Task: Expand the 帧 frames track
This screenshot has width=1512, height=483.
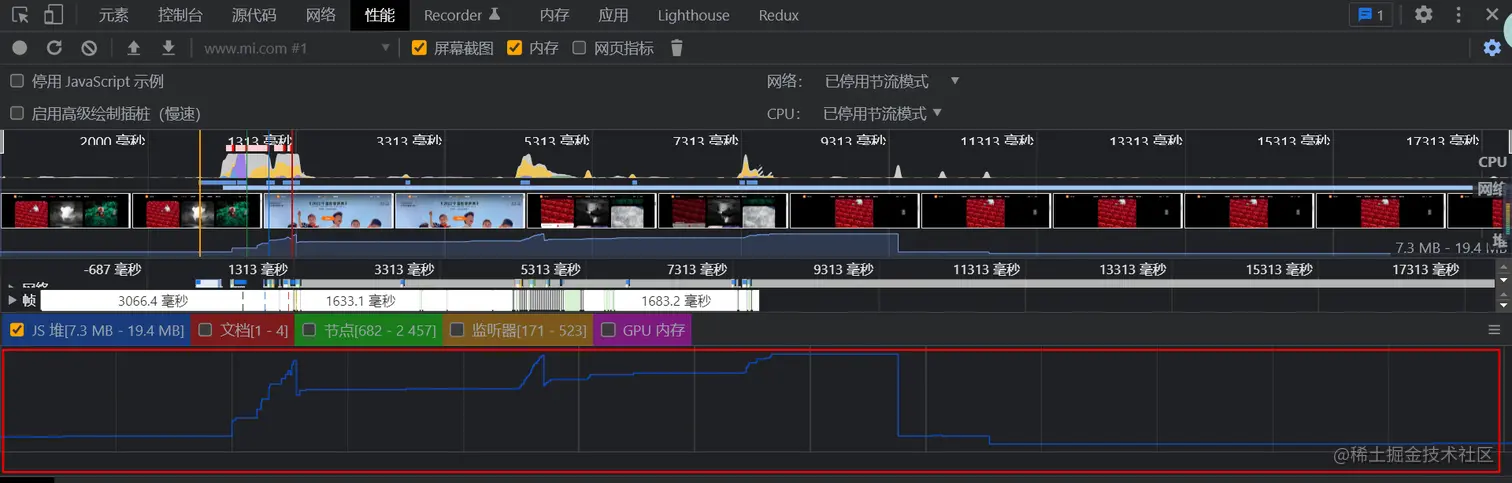Action: coord(12,300)
